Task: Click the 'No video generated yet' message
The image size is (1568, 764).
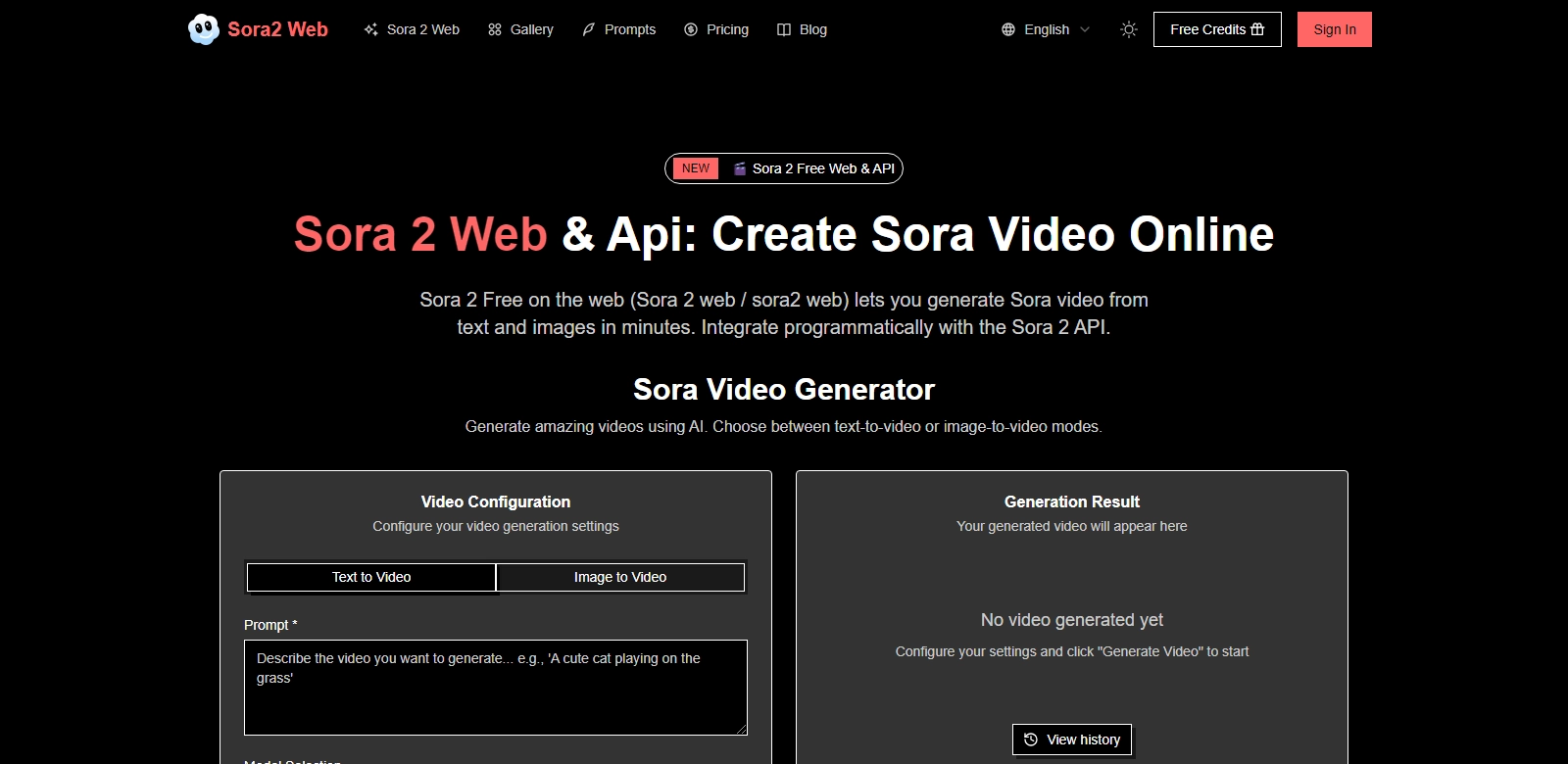Action: 1072,620
